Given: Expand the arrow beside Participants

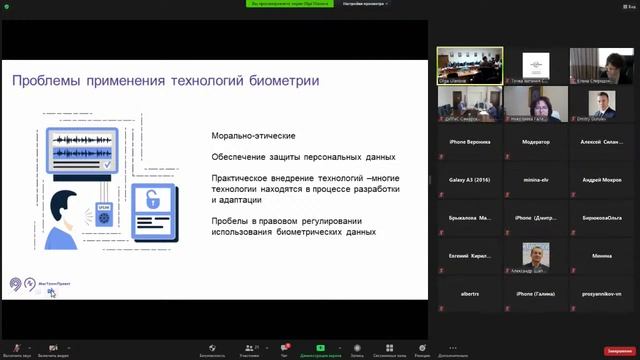Looking at the screenshot, I should point(267,348).
